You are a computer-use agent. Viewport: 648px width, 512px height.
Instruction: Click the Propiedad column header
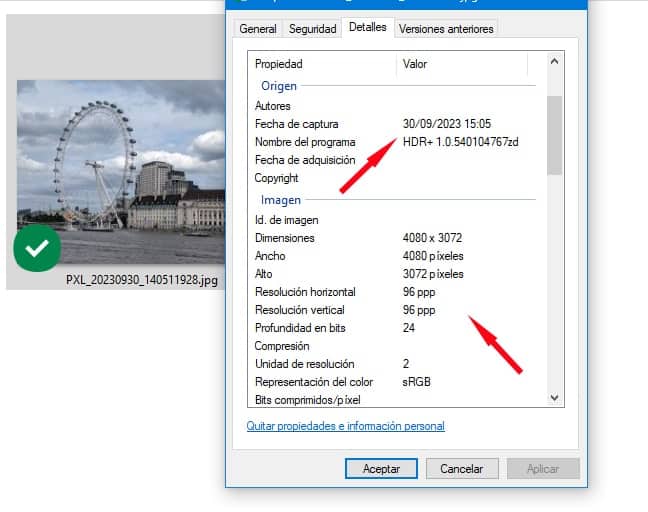point(322,64)
